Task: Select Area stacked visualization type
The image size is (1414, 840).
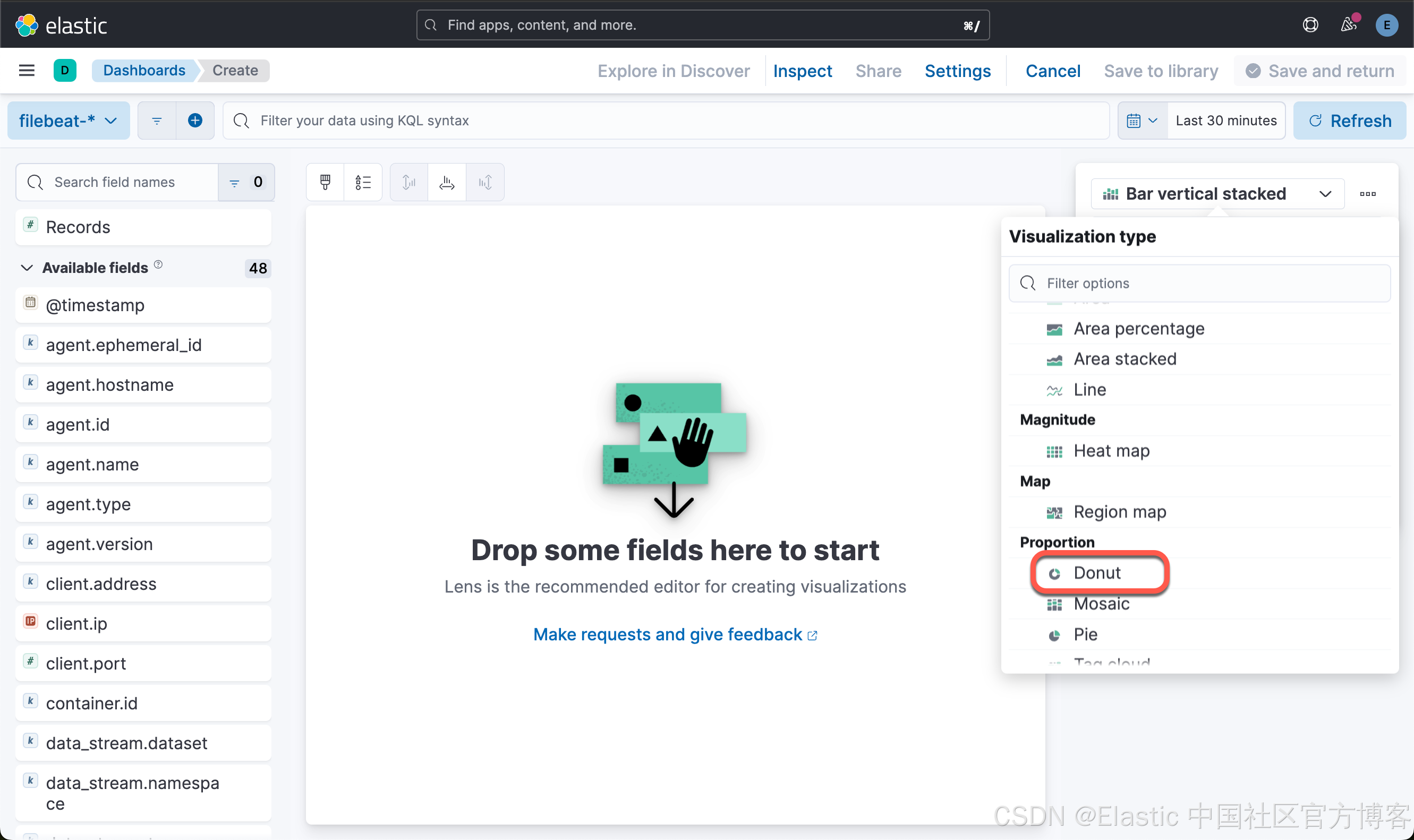Action: click(x=1199, y=359)
